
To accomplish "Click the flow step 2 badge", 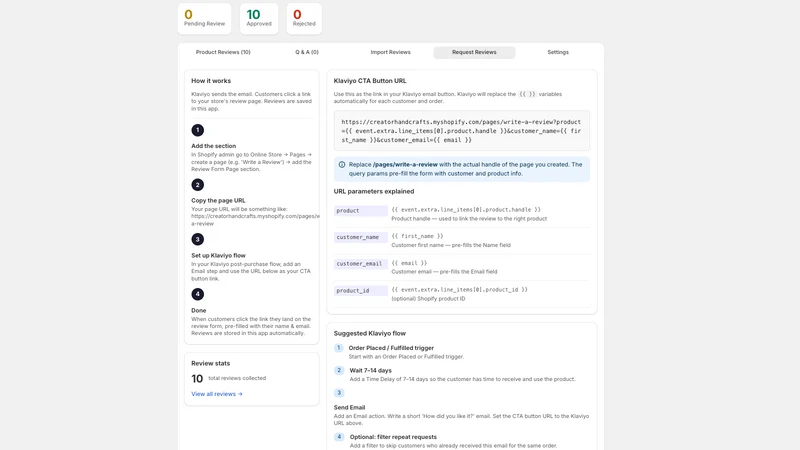I will pos(339,370).
